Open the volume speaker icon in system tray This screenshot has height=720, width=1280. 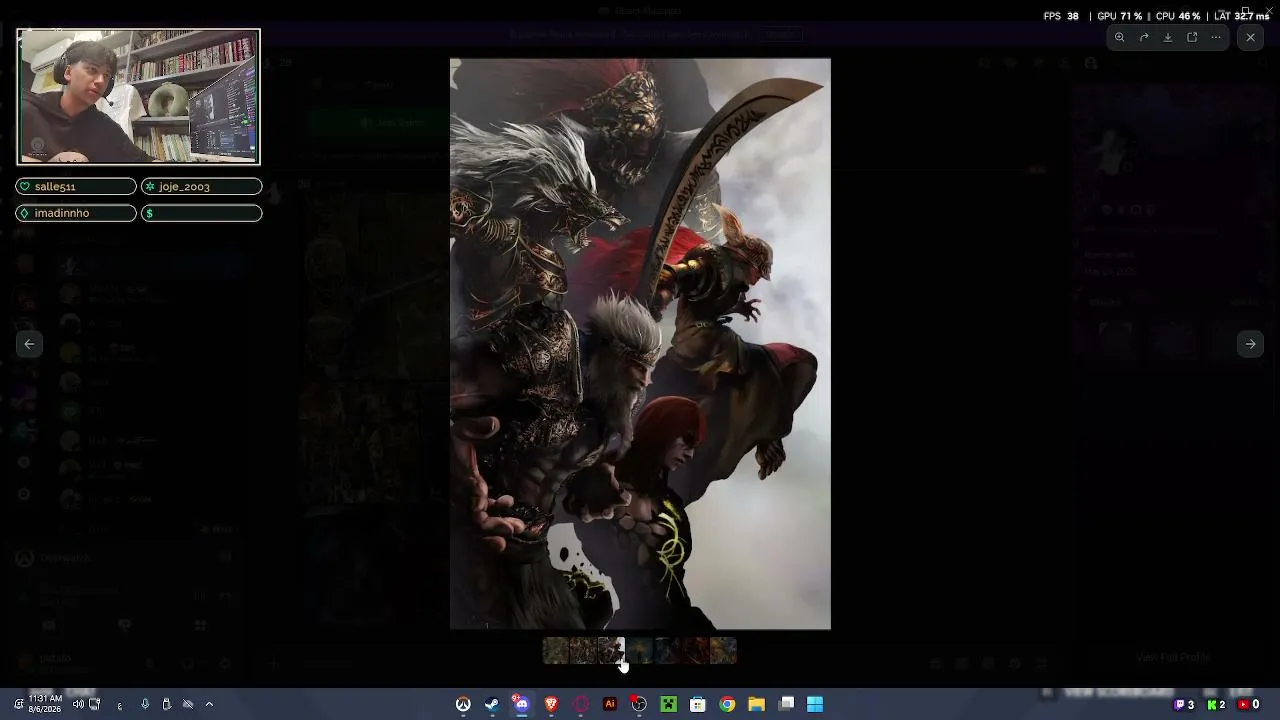[78, 704]
